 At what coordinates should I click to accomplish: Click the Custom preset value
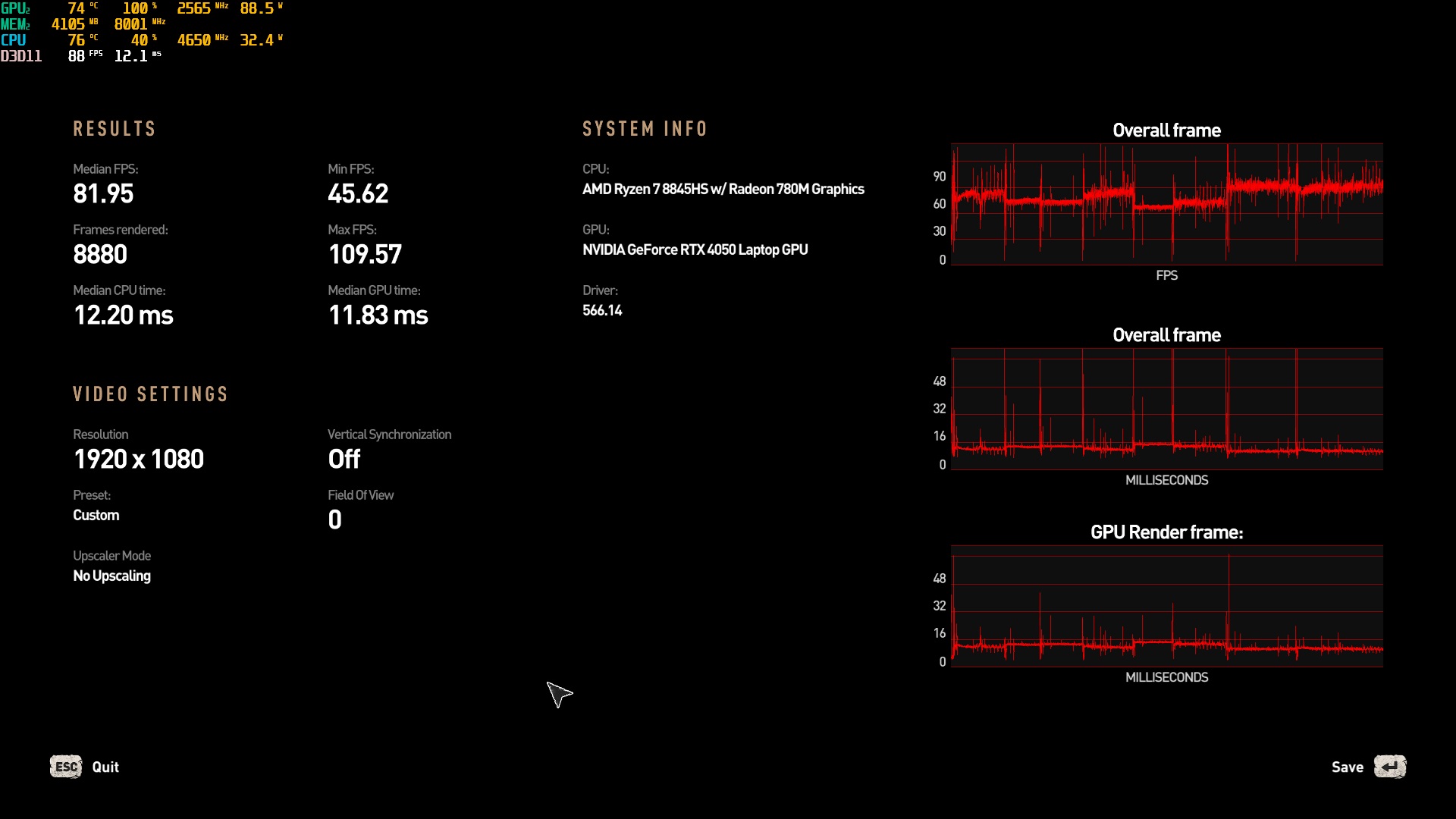pyautogui.click(x=96, y=516)
